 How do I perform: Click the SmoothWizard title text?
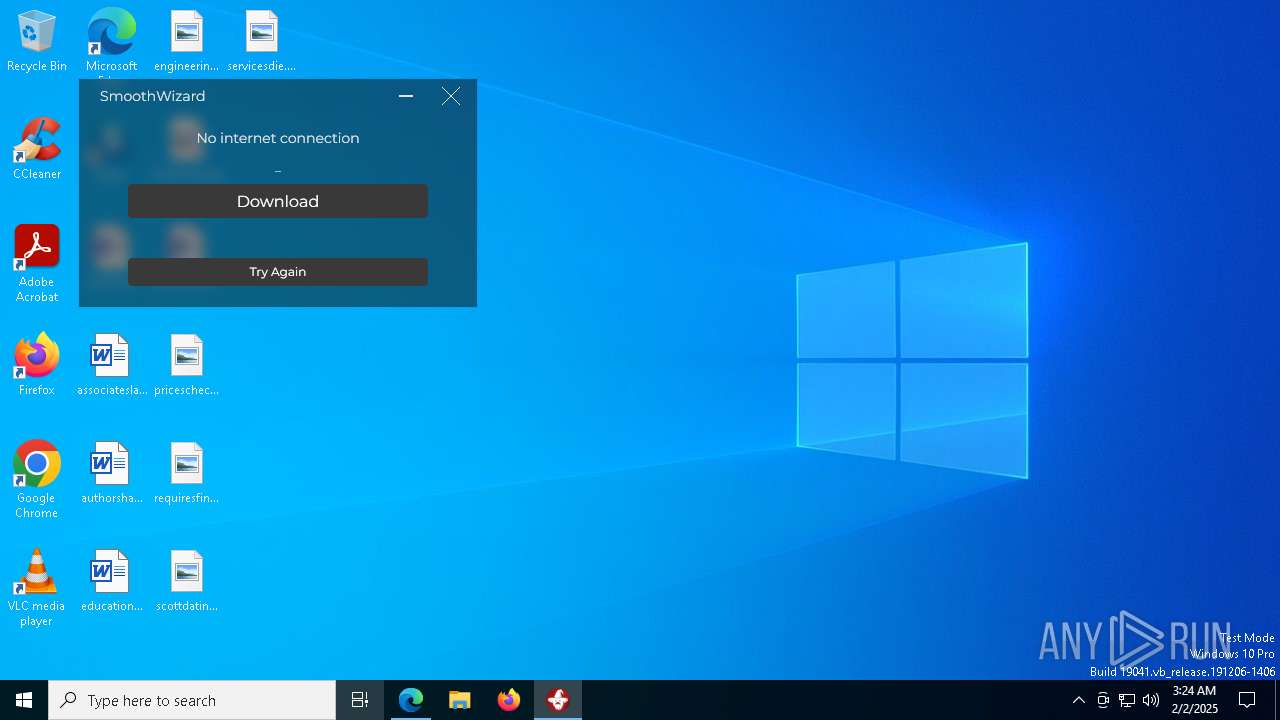pyautogui.click(x=152, y=96)
